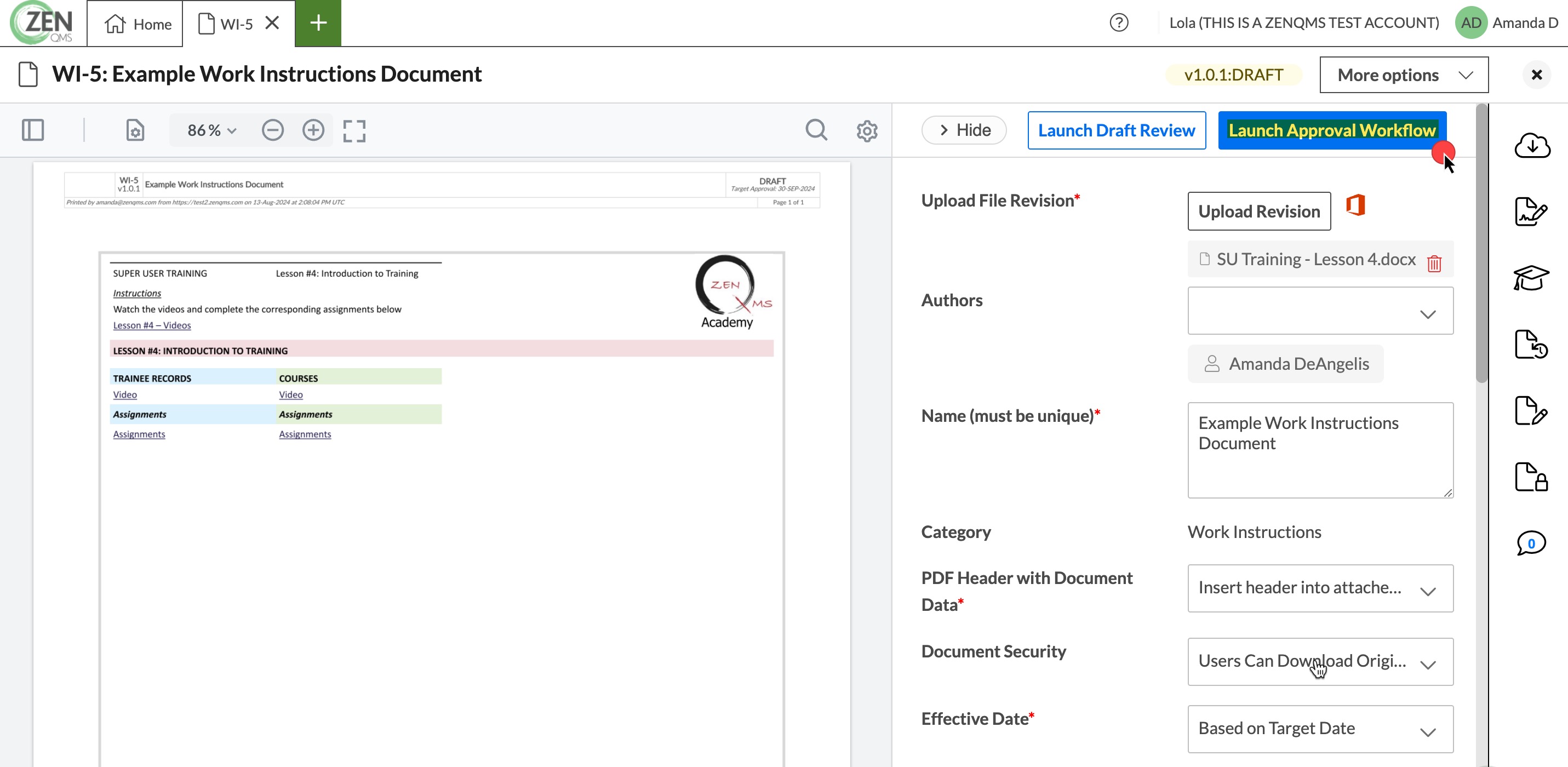Open the Trainee Records Assignments link

tap(139, 434)
